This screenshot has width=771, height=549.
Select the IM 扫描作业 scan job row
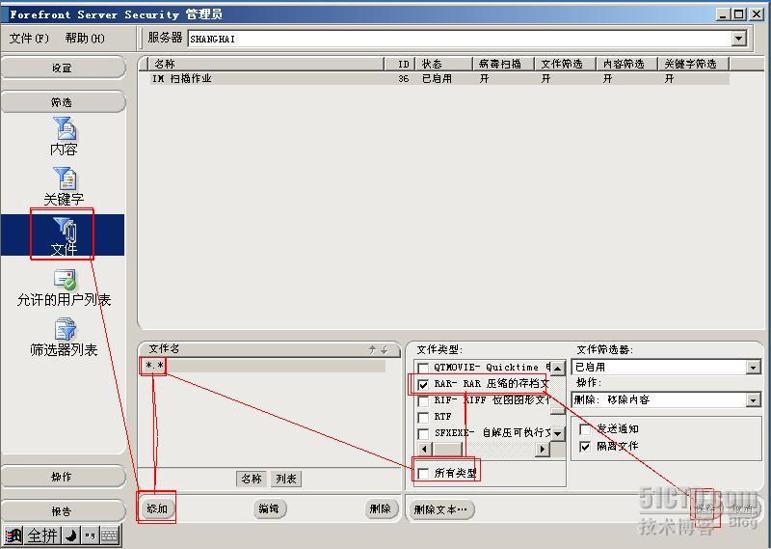pyautogui.click(x=440, y=79)
